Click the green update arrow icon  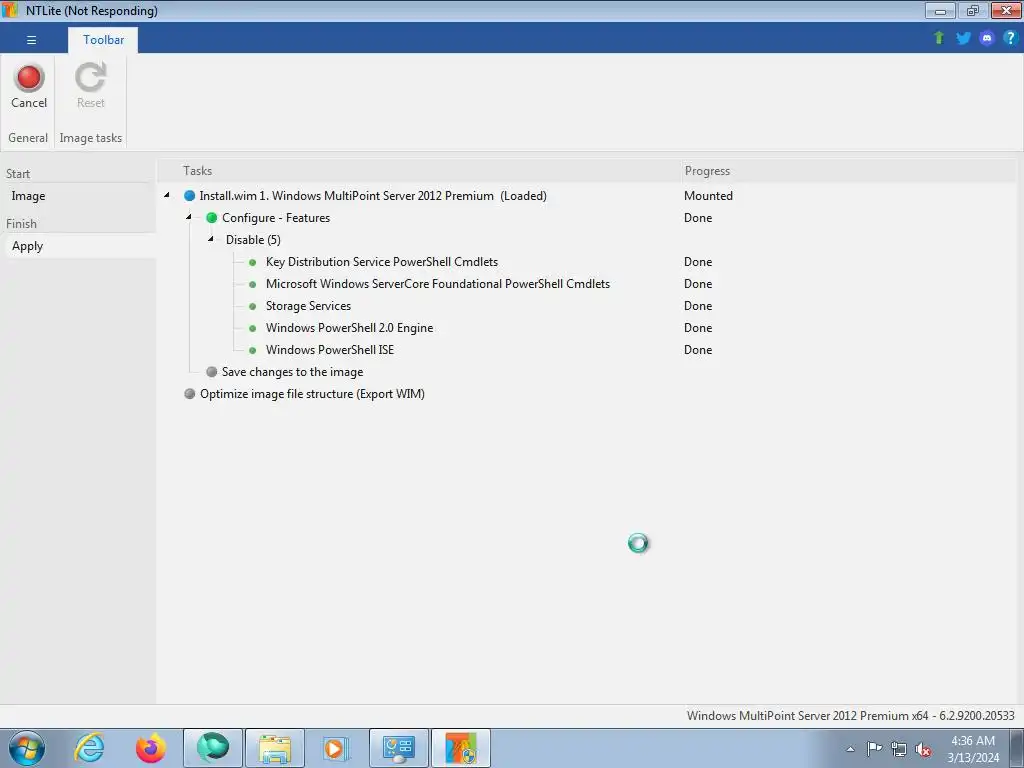(939, 38)
